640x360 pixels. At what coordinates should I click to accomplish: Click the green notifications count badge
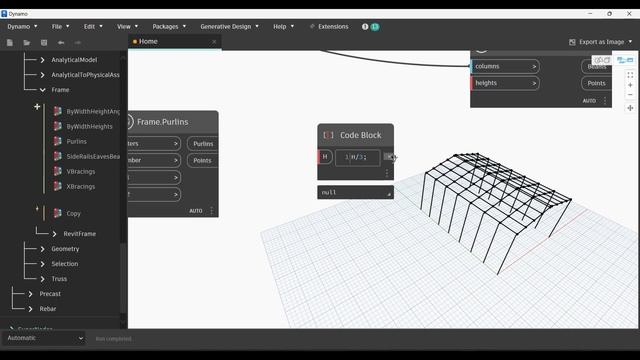click(x=375, y=27)
